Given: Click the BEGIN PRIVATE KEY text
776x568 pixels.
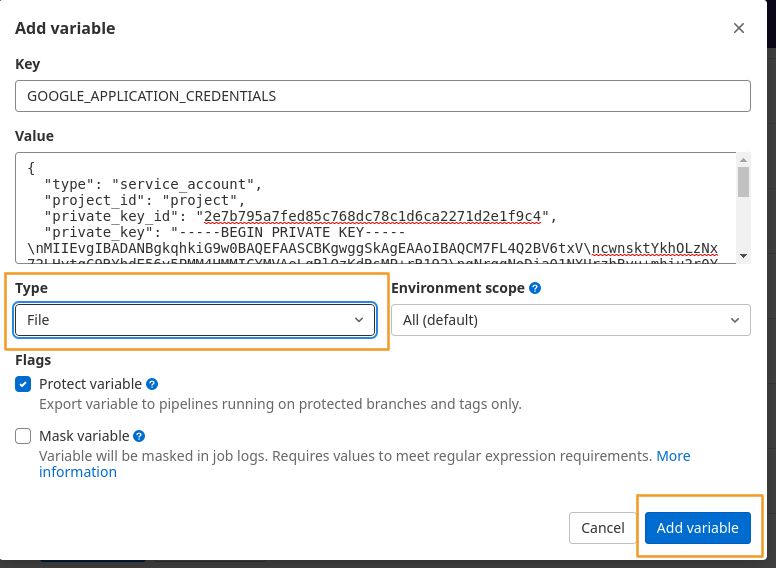Looking at the screenshot, I should click(x=292, y=232).
